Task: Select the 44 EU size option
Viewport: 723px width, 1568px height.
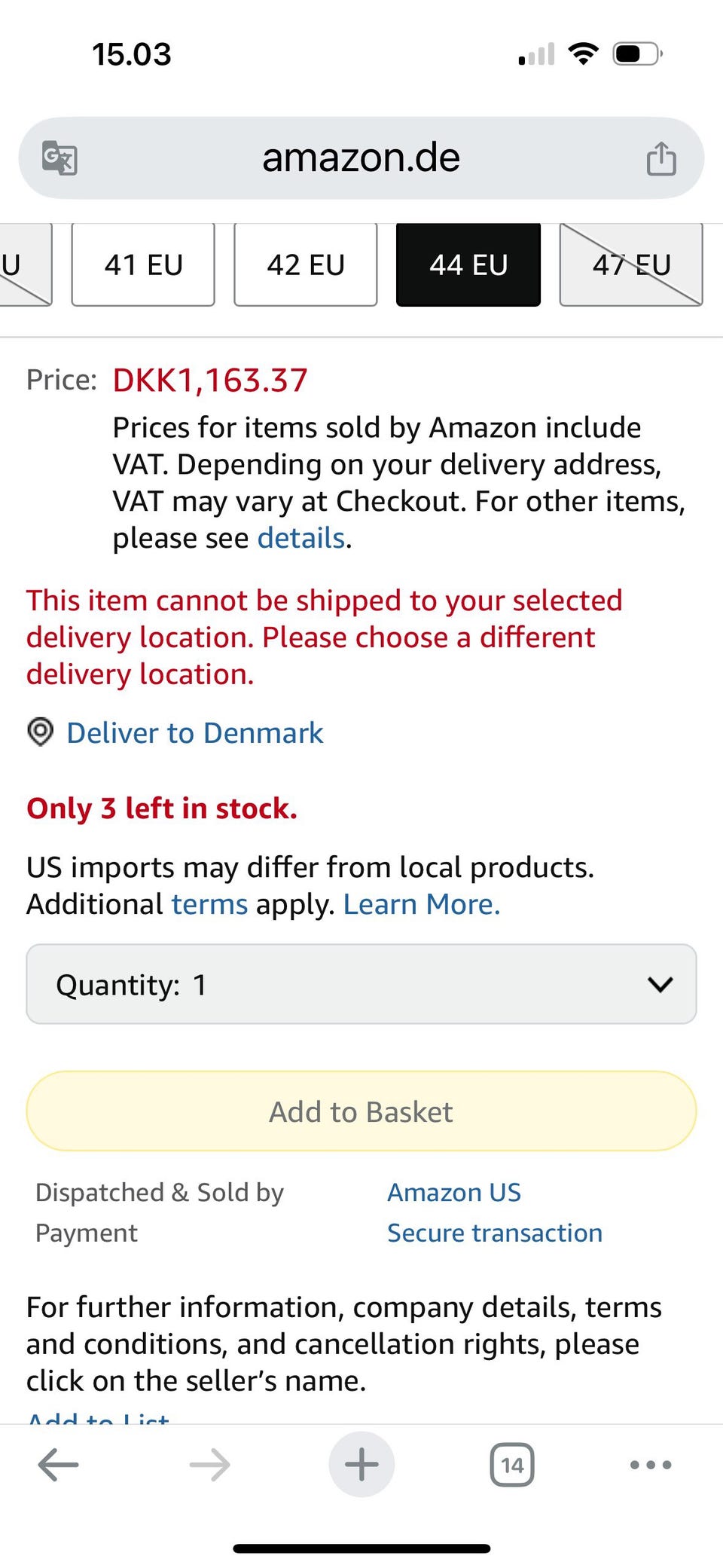Action: pos(468,264)
